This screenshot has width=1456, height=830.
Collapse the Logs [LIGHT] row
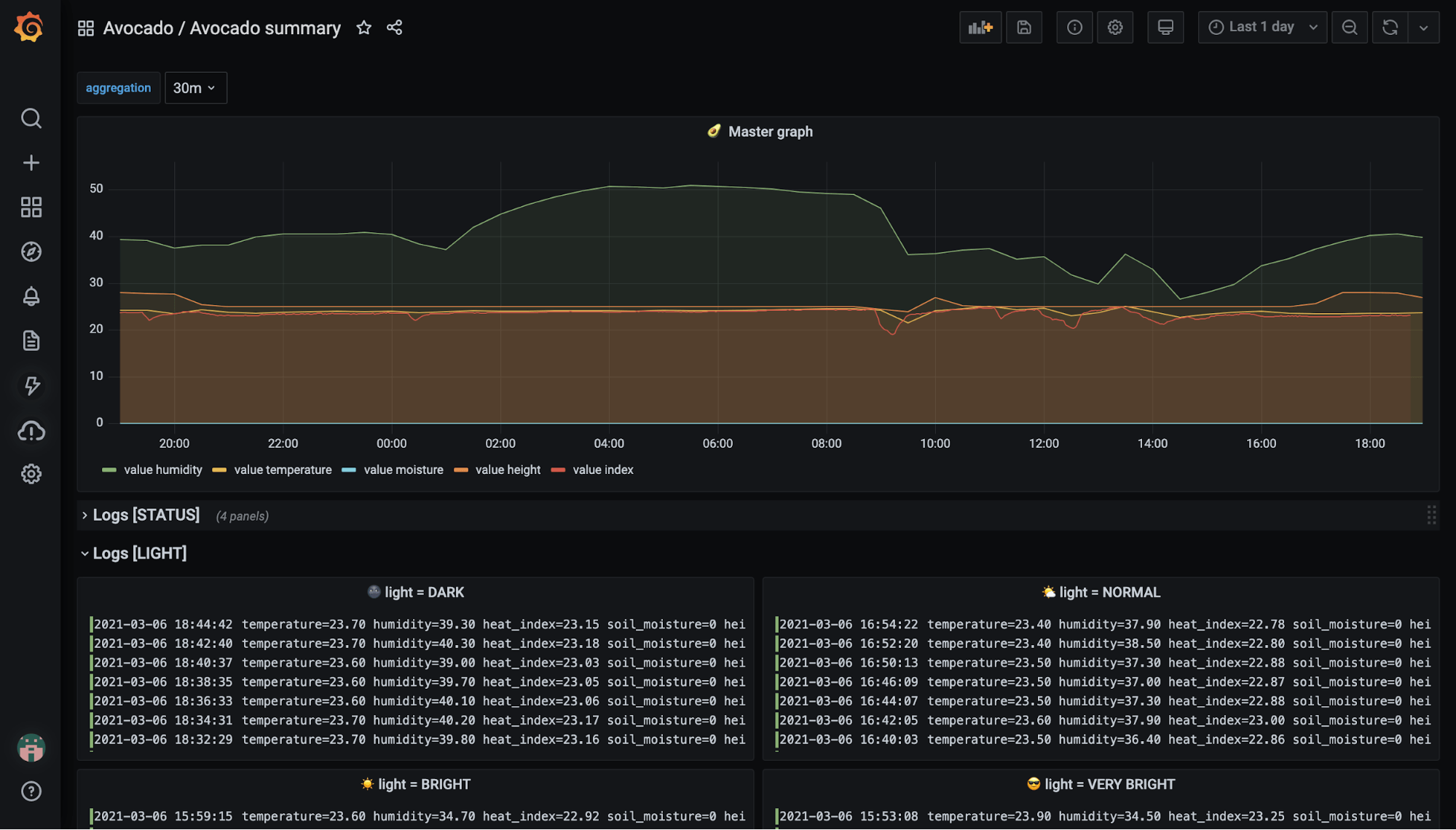tap(139, 553)
